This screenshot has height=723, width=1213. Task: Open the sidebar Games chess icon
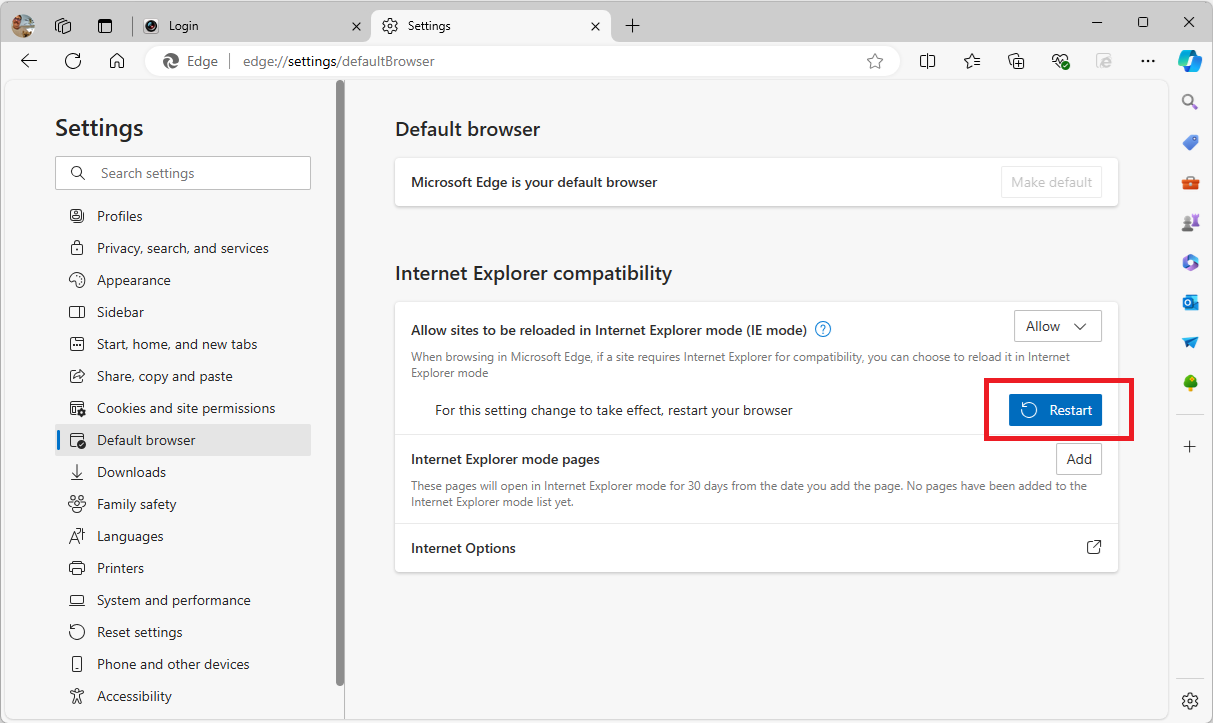click(1190, 222)
